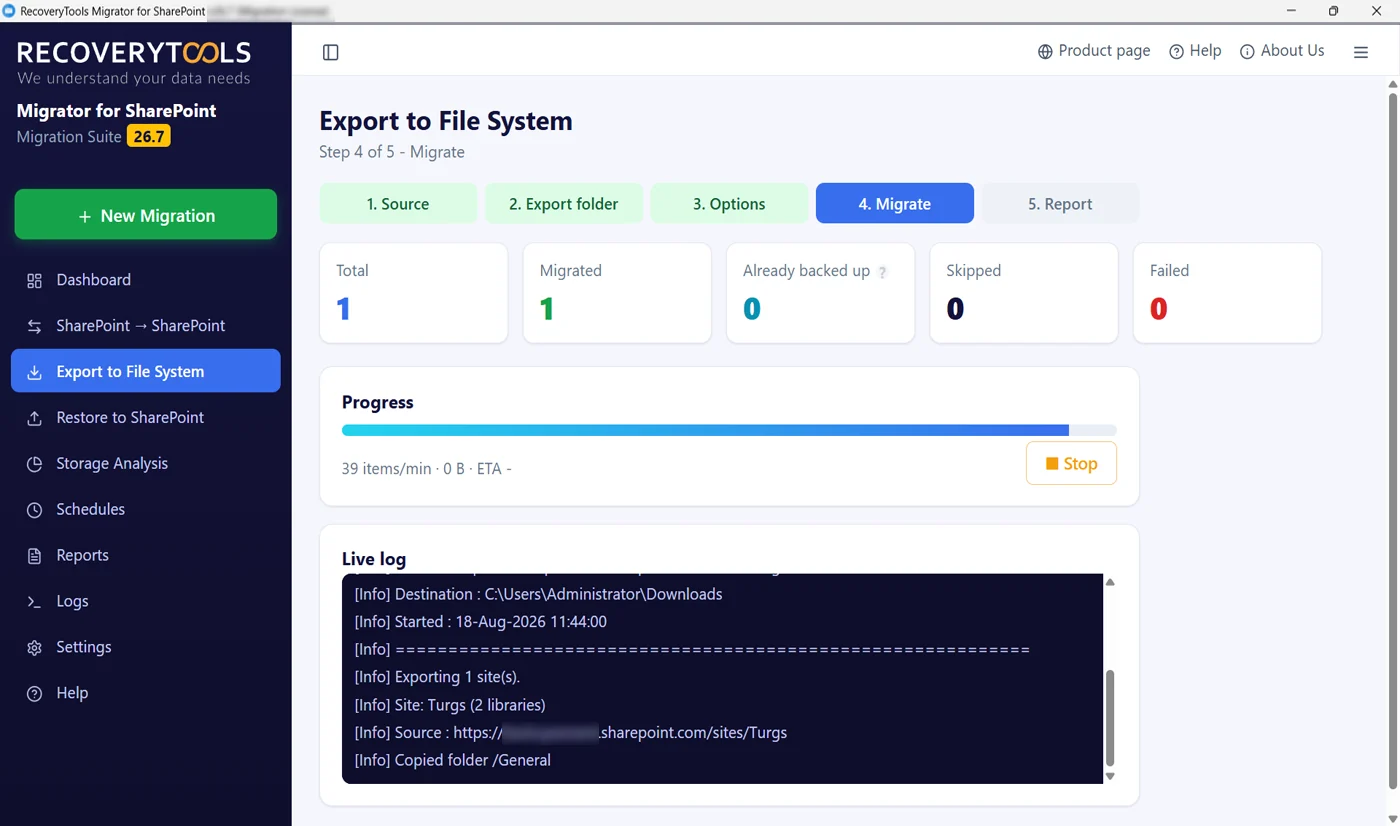Screen dimensions: 1400x826
Task: Toggle the sidebar collapse icon
Action: [331, 52]
